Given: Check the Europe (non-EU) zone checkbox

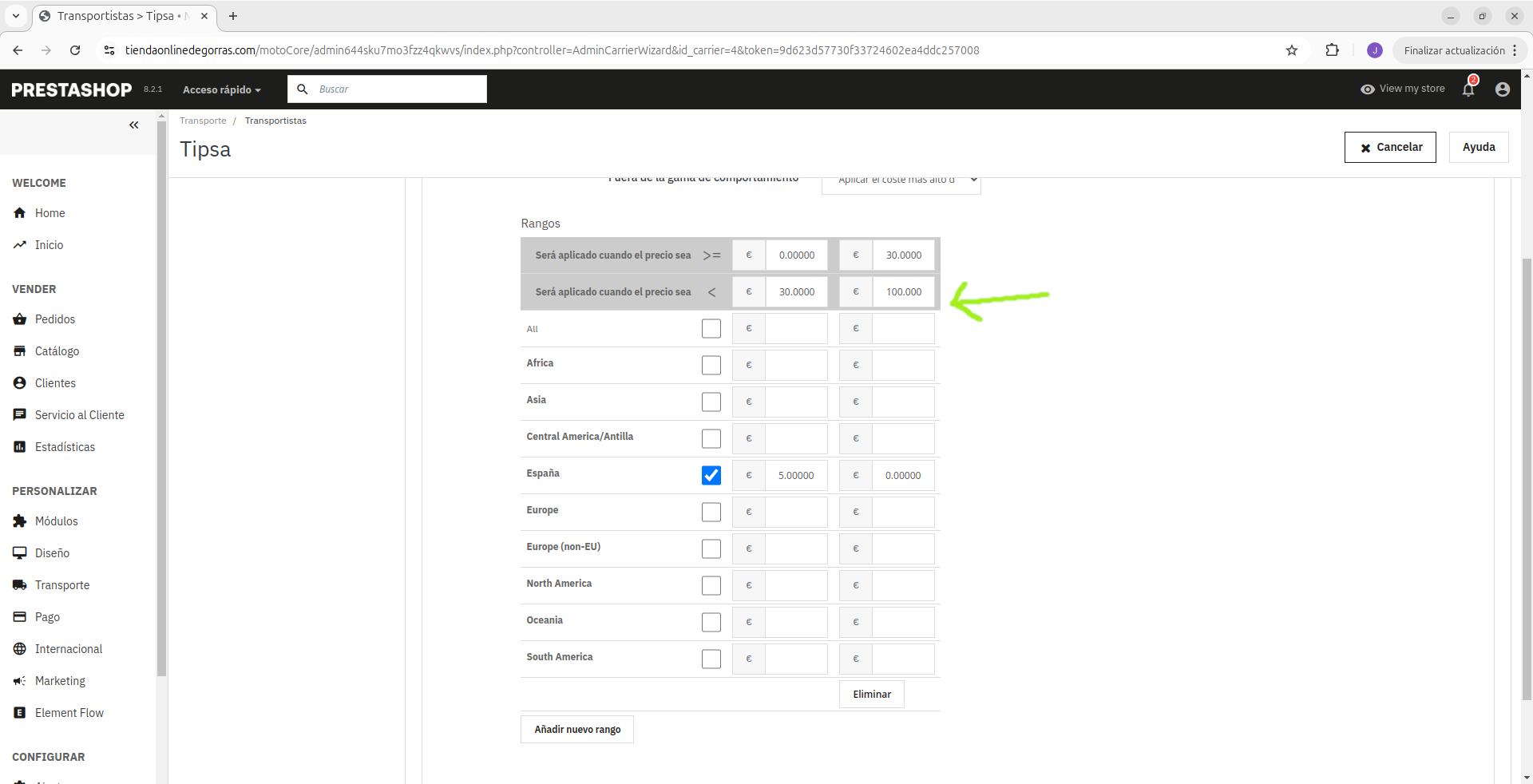Looking at the screenshot, I should (x=711, y=549).
